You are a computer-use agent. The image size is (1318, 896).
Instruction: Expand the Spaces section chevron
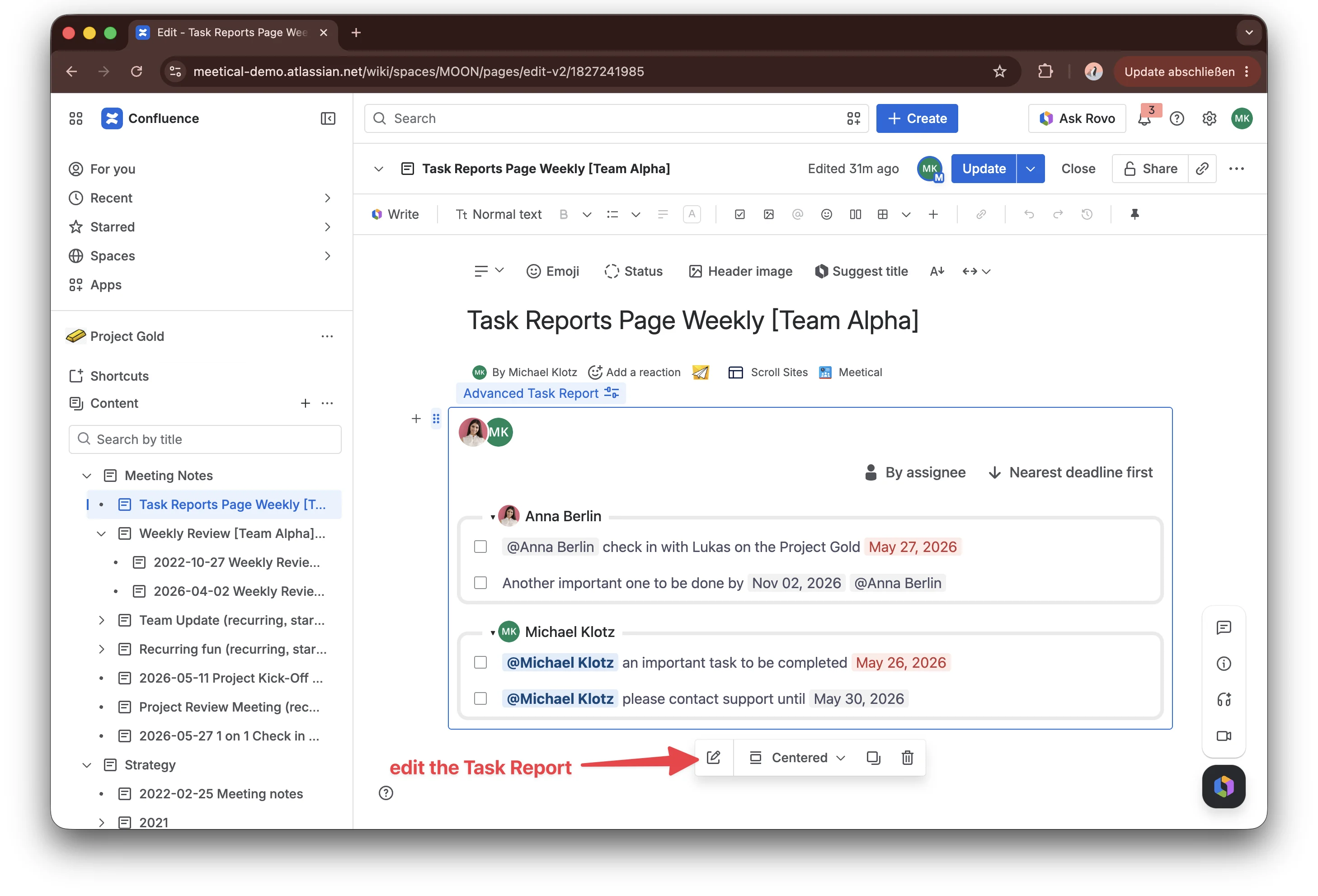tap(327, 256)
